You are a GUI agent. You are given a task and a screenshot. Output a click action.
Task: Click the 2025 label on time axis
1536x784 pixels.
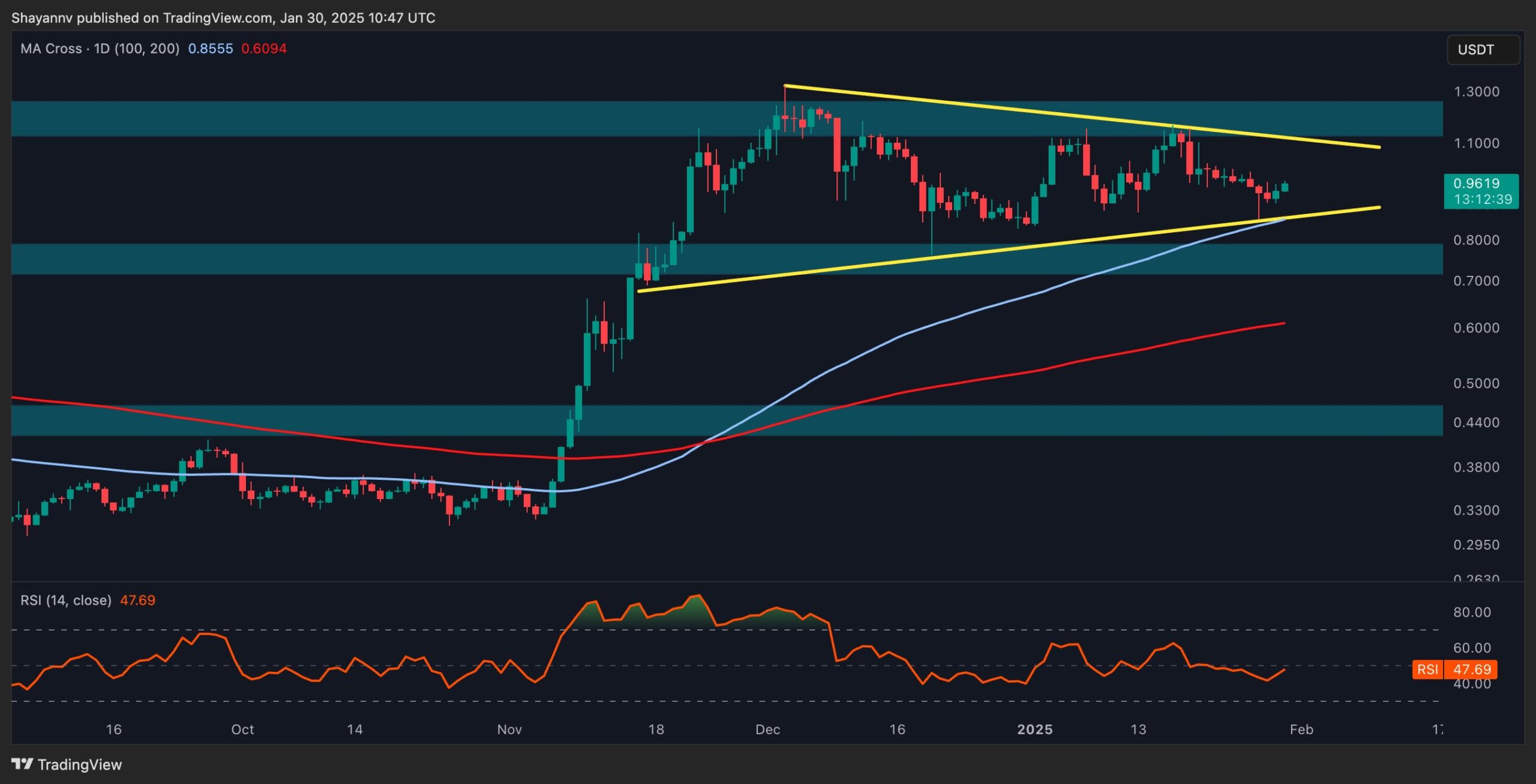click(x=1035, y=729)
